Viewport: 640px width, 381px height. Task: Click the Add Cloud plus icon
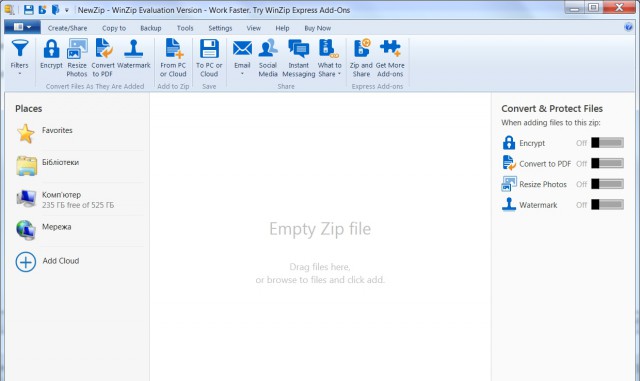(x=26, y=261)
